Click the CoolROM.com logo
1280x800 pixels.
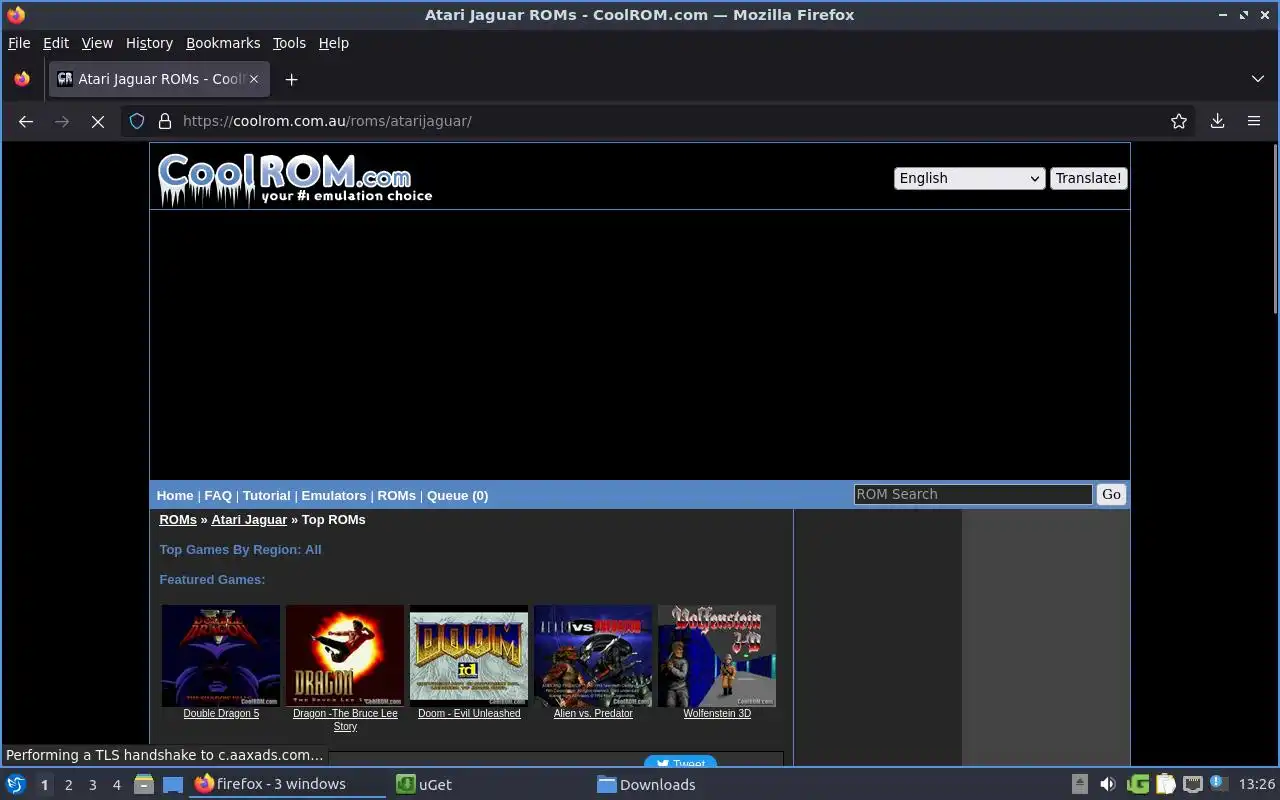295,178
